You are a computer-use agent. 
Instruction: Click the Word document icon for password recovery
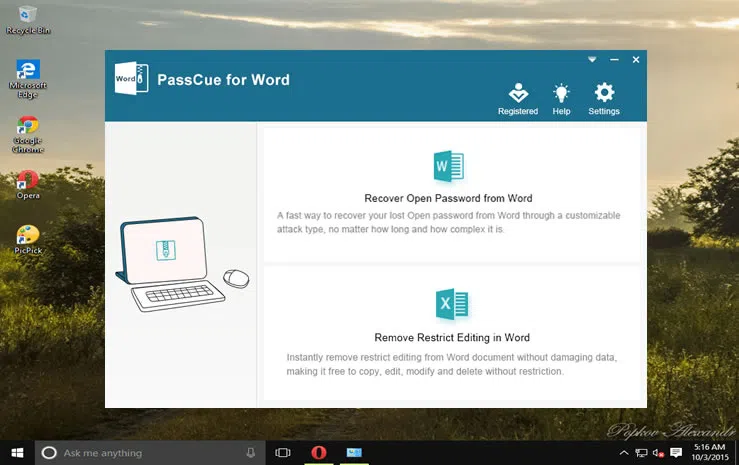pos(449,166)
